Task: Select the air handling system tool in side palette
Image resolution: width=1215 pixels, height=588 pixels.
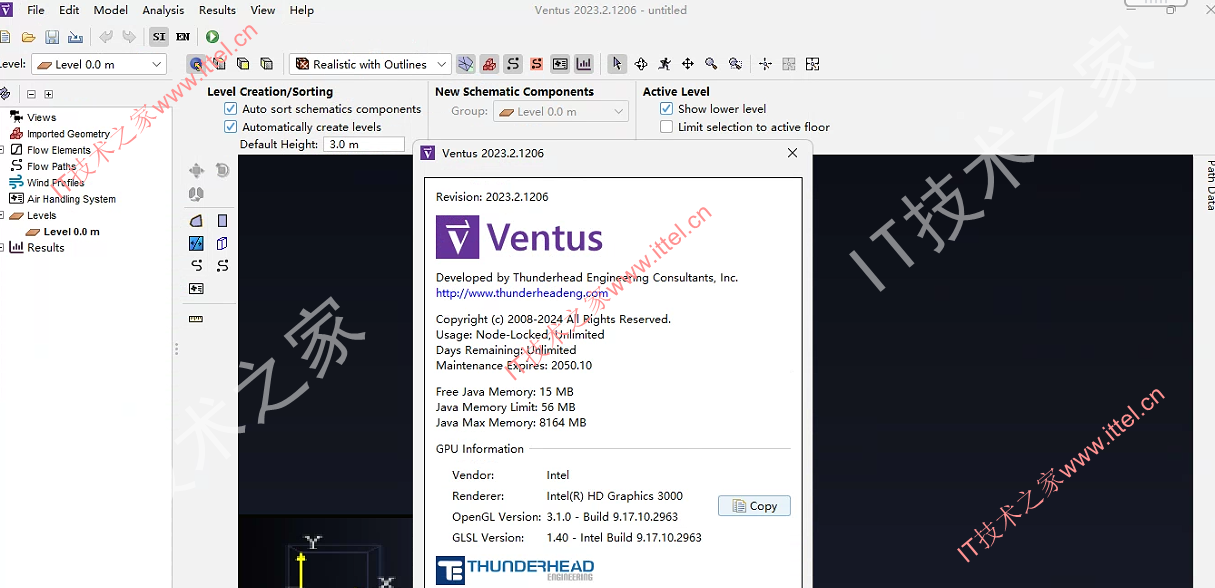Action: (196, 288)
